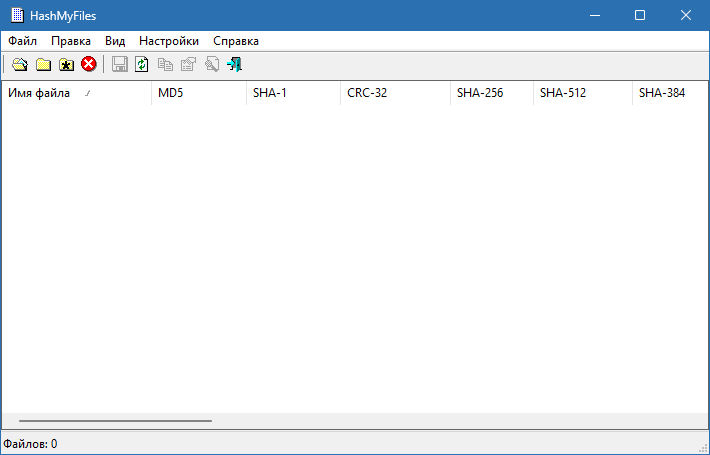Click the status bar resize grip
710x455 pixels.
point(703,448)
